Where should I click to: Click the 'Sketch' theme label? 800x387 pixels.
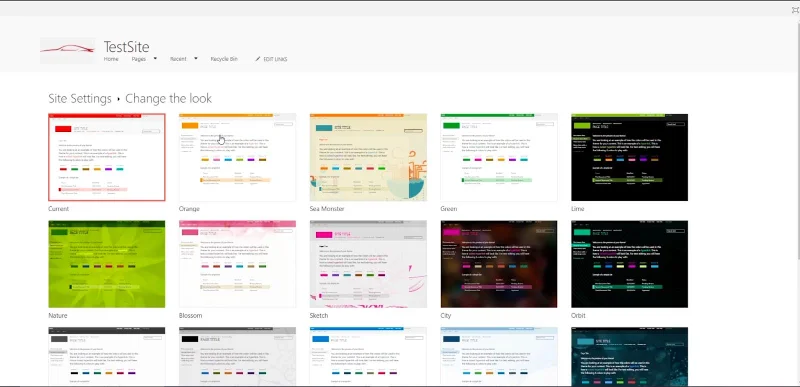click(x=319, y=316)
